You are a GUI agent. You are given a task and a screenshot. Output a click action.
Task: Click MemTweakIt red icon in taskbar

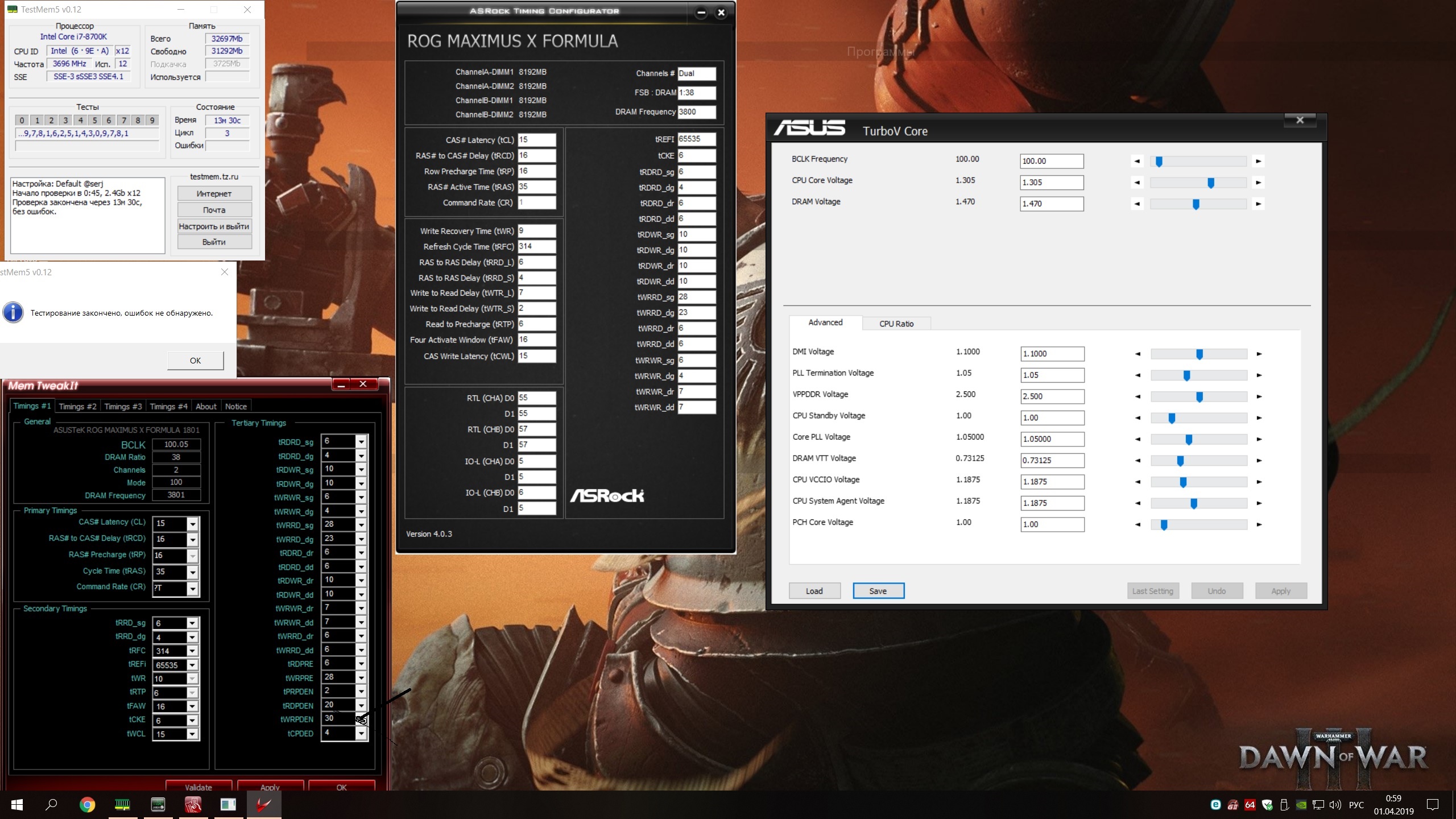[193, 804]
